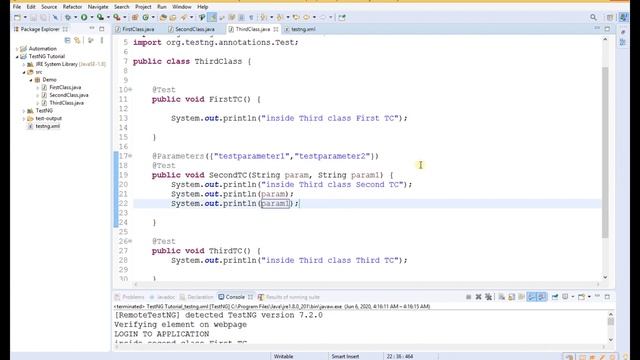Click Remove Launch X icon in console

(478, 297)
